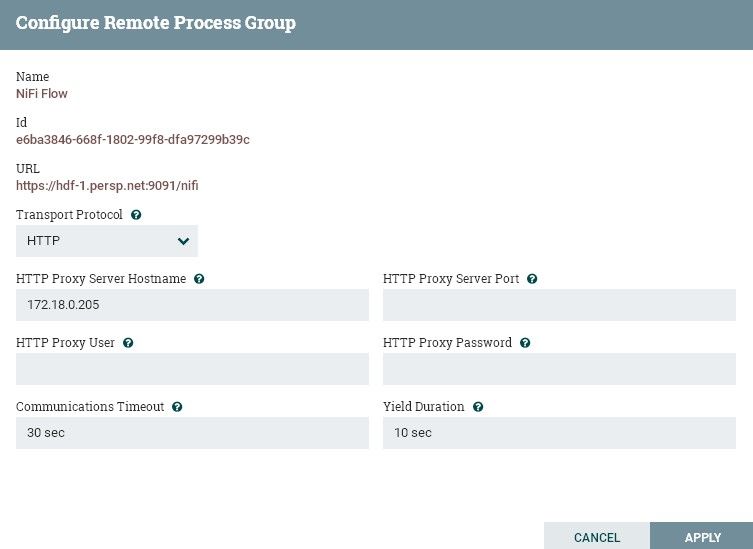Viewport: 753px width, 549px height.
Task: Open the Transport Protocol HTTP dropdown
Action: 107,241
